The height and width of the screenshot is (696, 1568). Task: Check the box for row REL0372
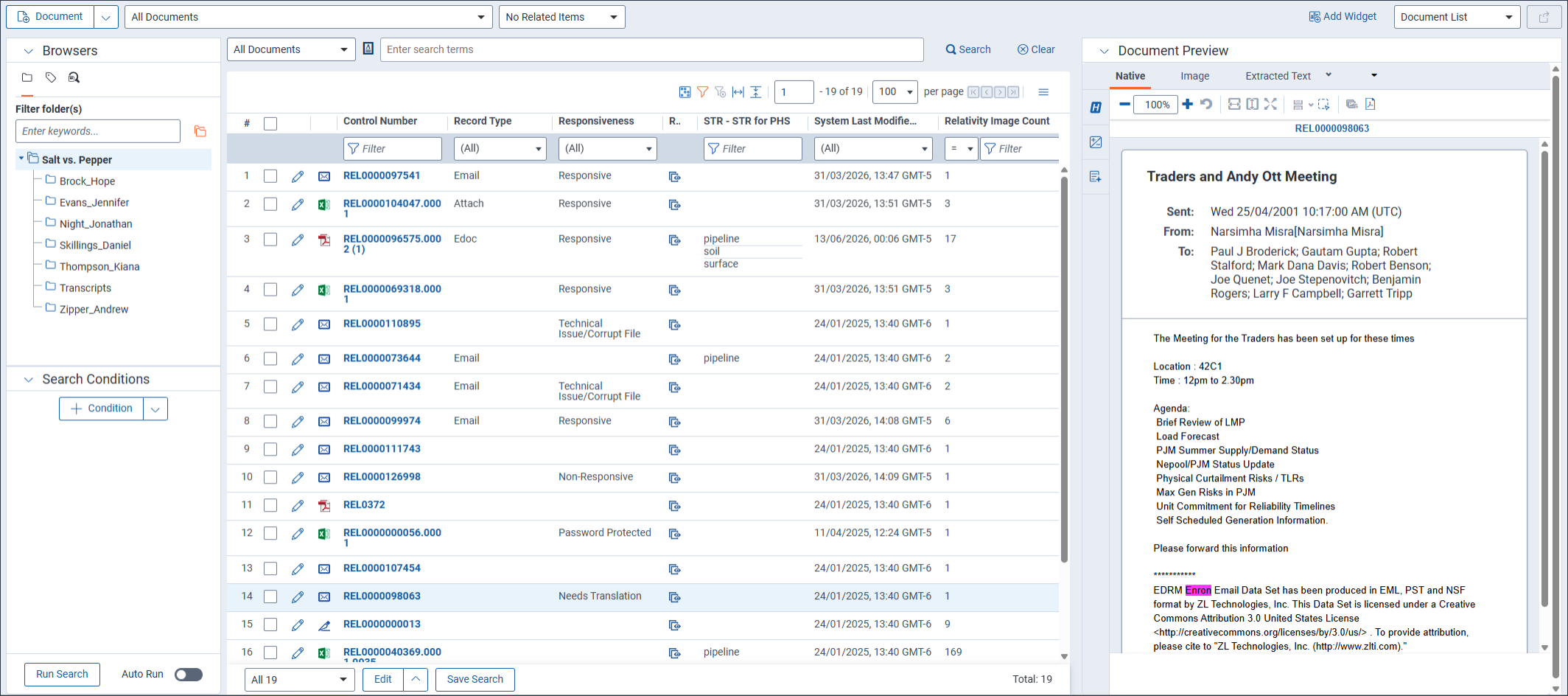[x=270, y=506]
